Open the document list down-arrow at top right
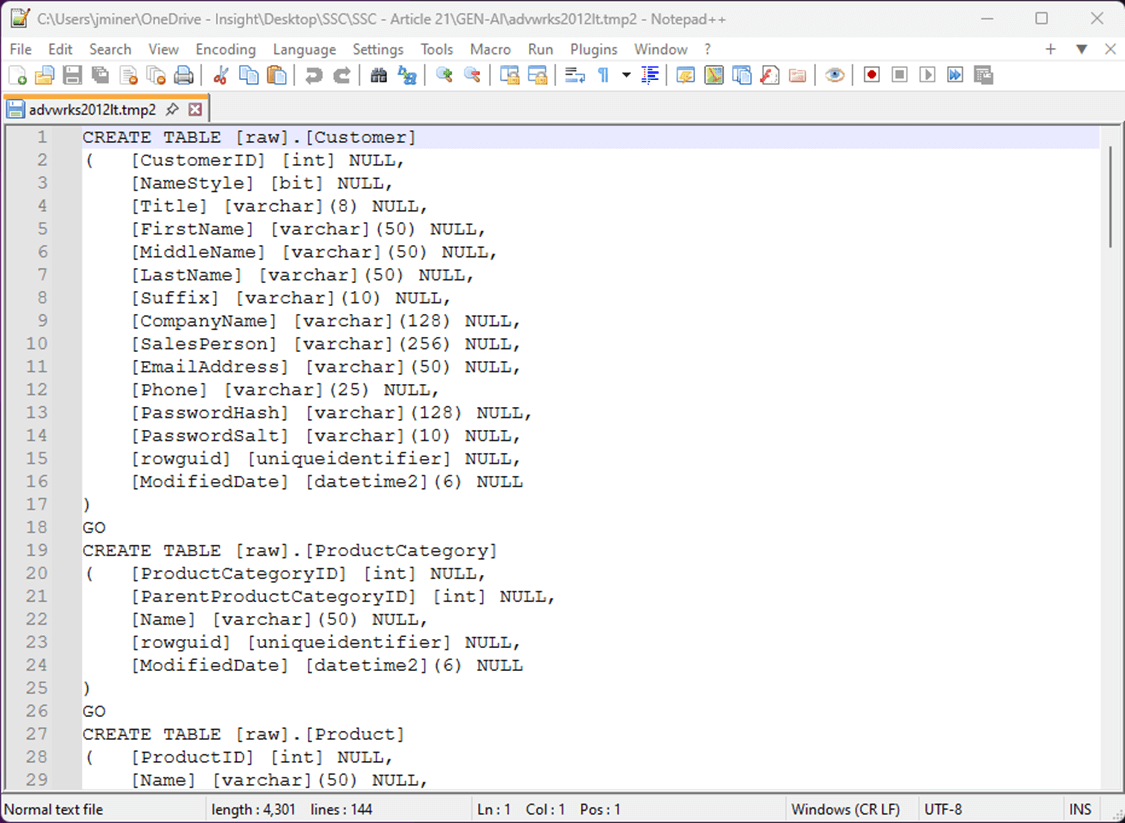The image size is (1125, 823). click(1082, 50)
